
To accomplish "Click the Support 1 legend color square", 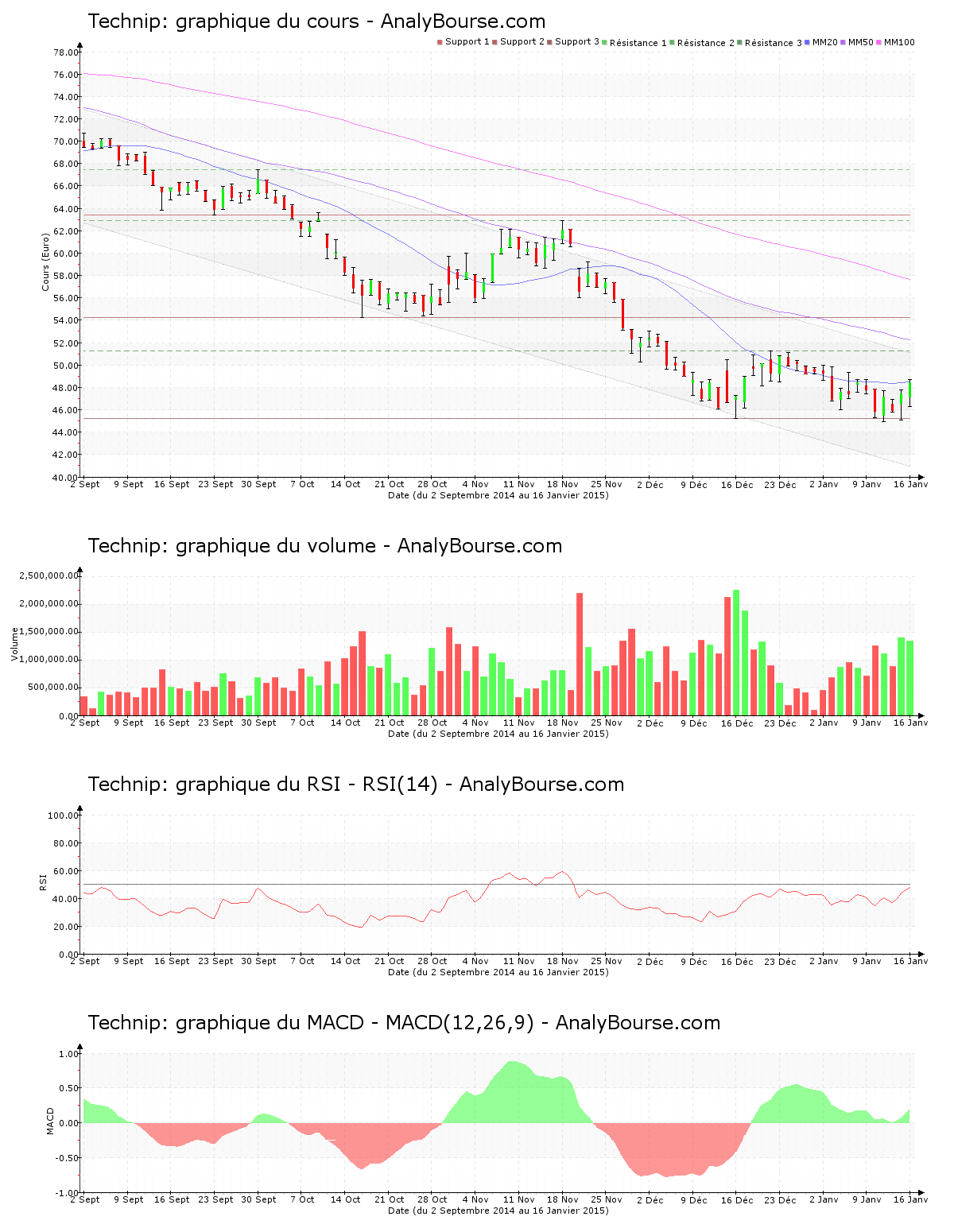I will [x=440, y=42].
